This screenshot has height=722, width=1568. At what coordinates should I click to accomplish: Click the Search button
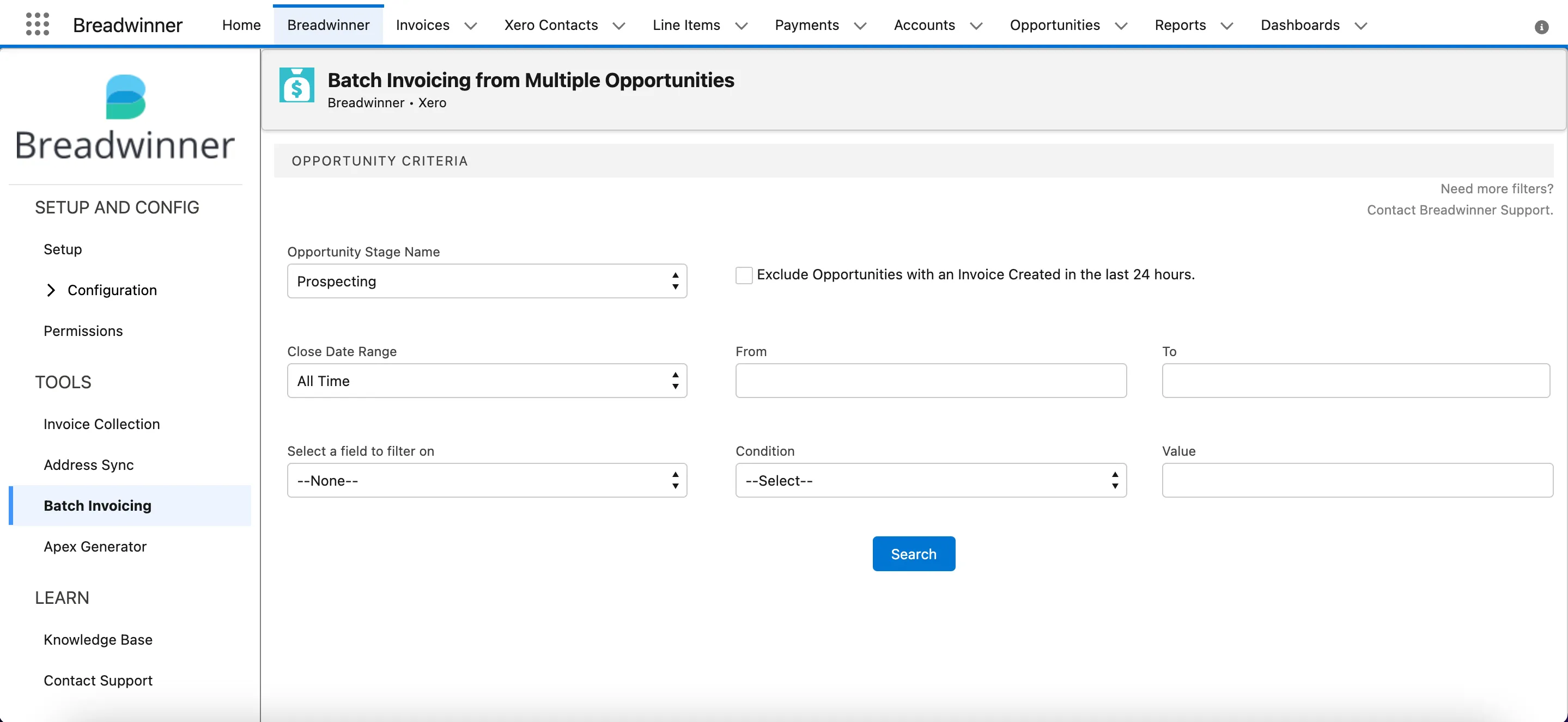click(x=914, y=554)
